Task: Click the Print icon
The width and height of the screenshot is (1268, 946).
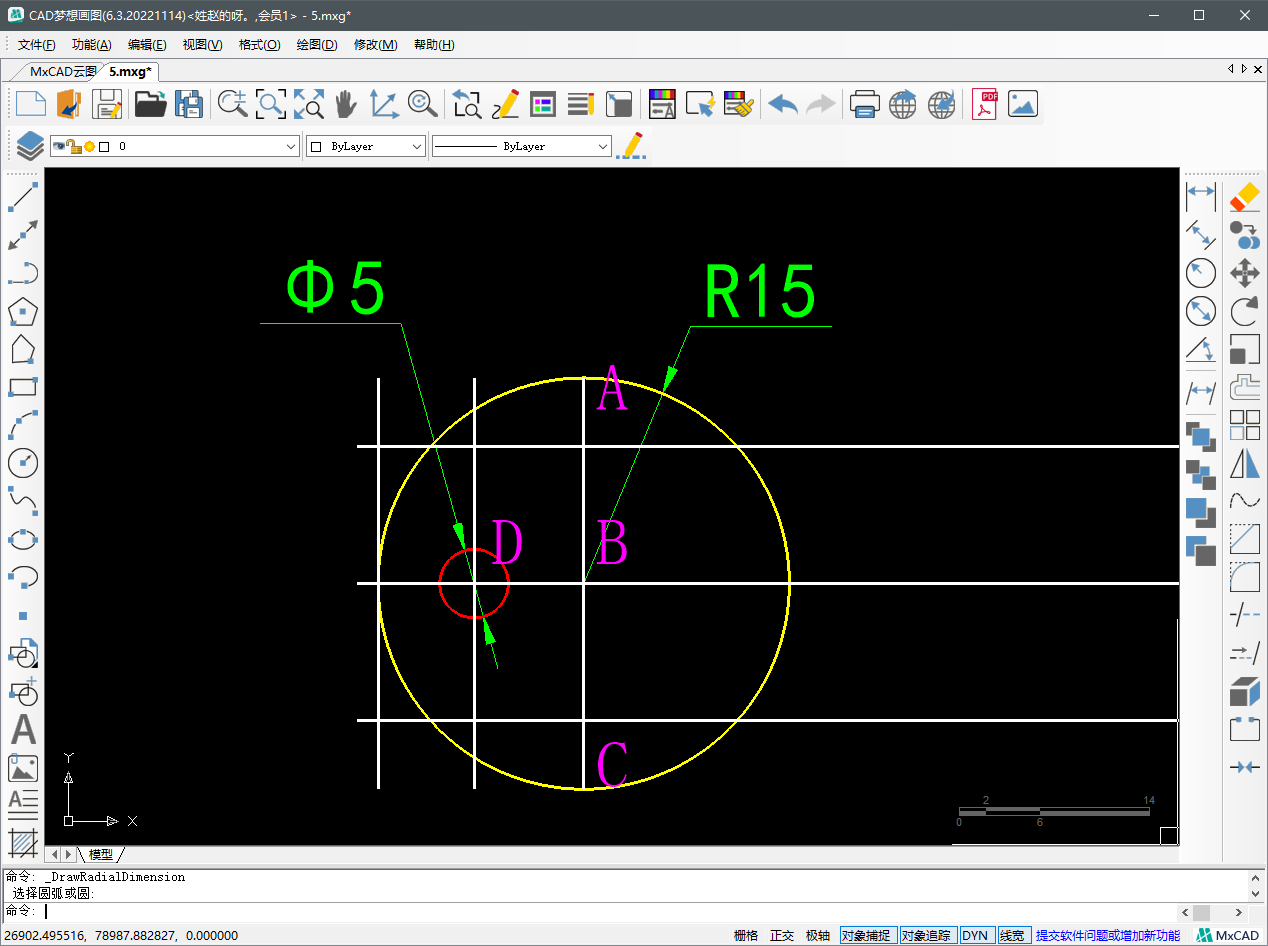Action: click(x=864, y=104)
